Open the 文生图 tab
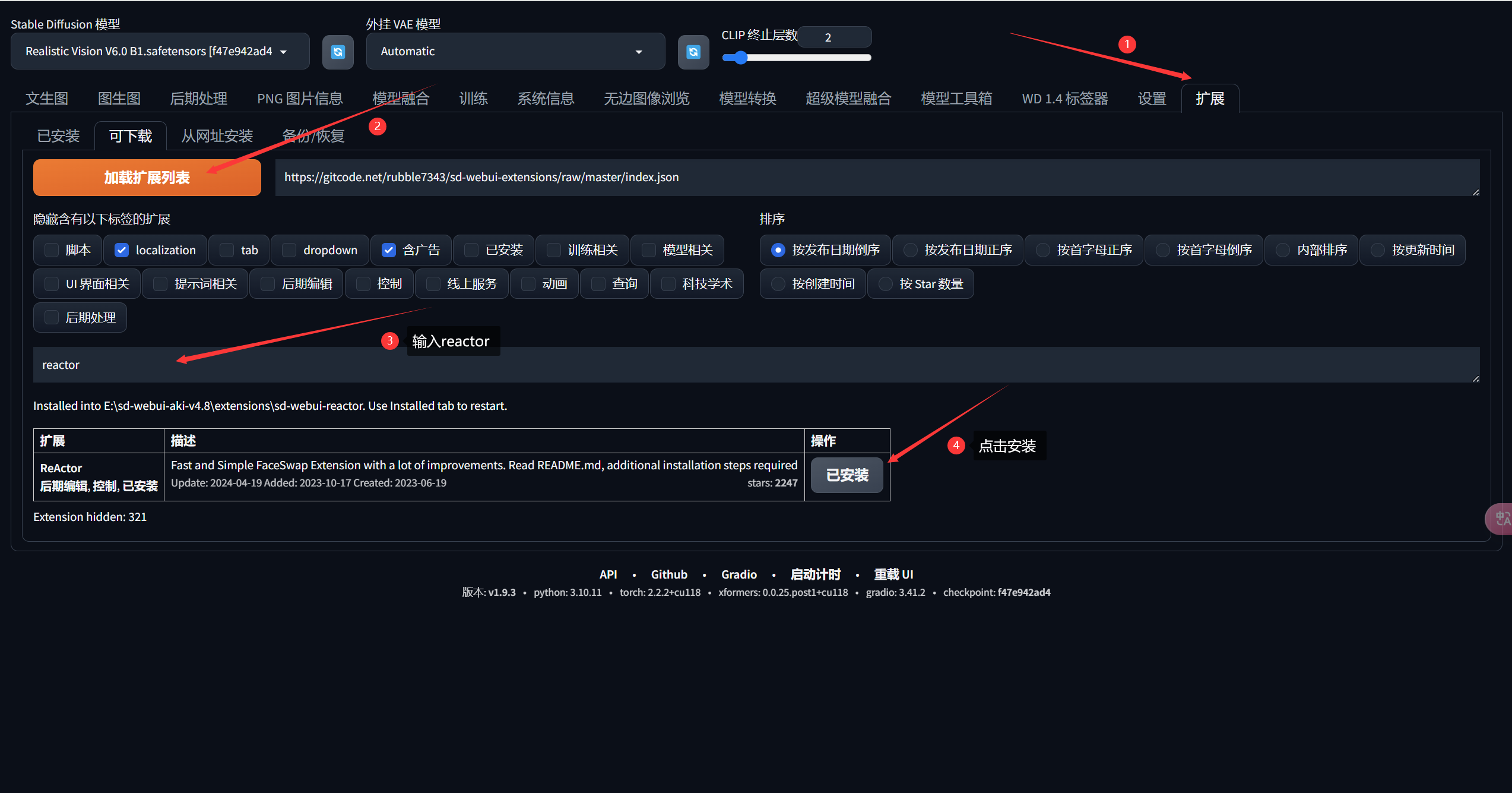 coord(47,99)
